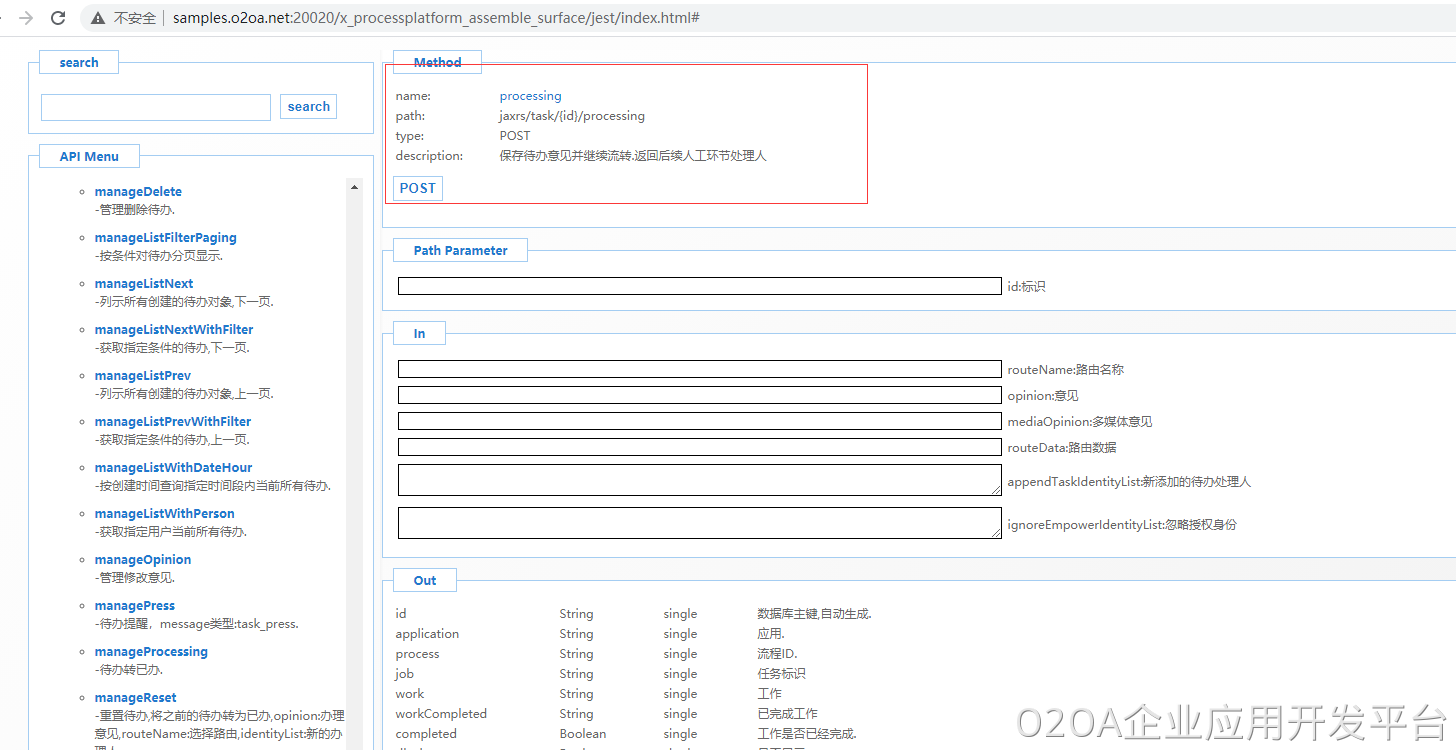This screenshot has width=1456, height=750.
Task: Focus the routeName input field
Action: 699,369
